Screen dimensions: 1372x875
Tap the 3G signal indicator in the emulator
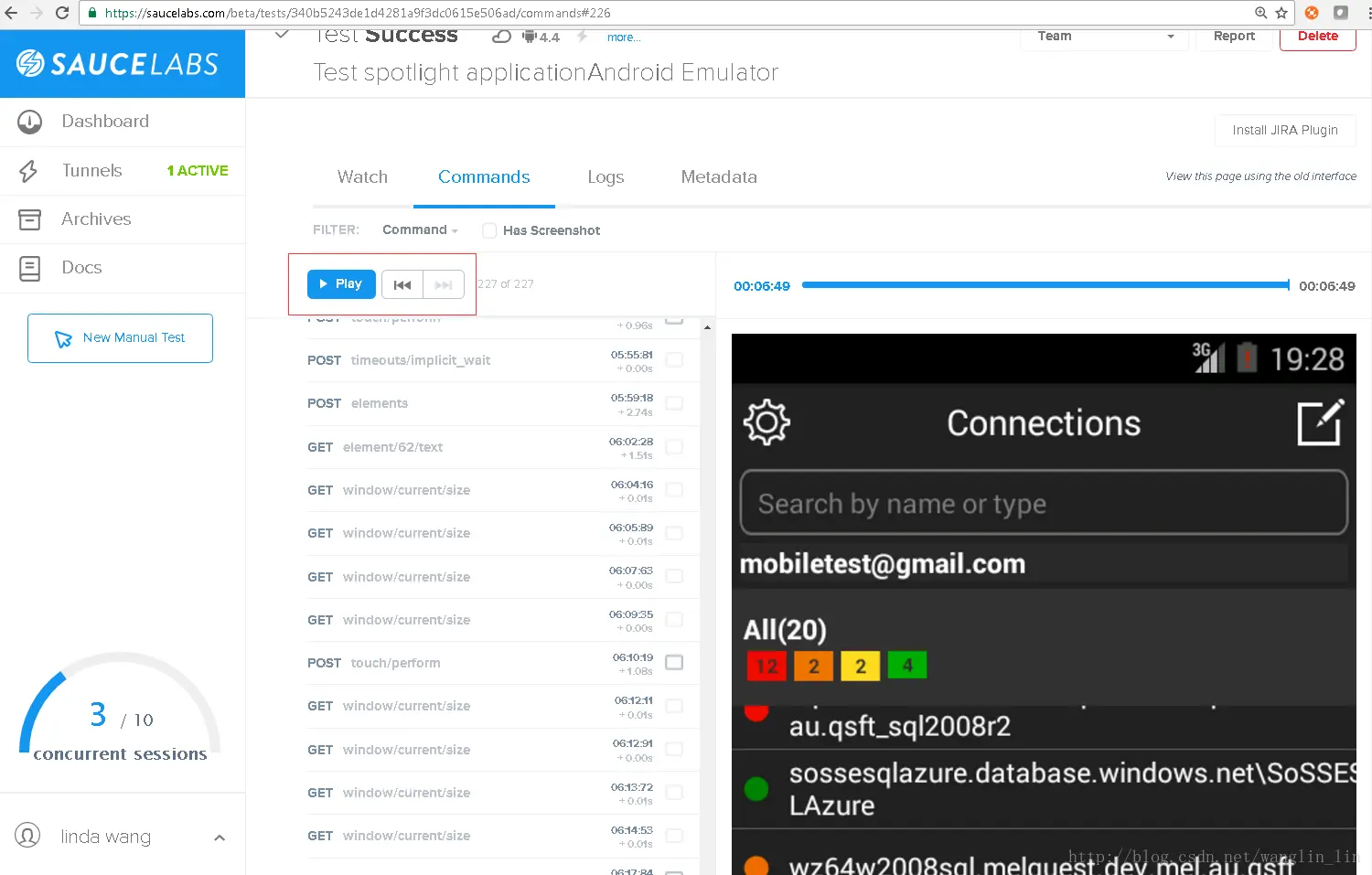click(1207, 357)
